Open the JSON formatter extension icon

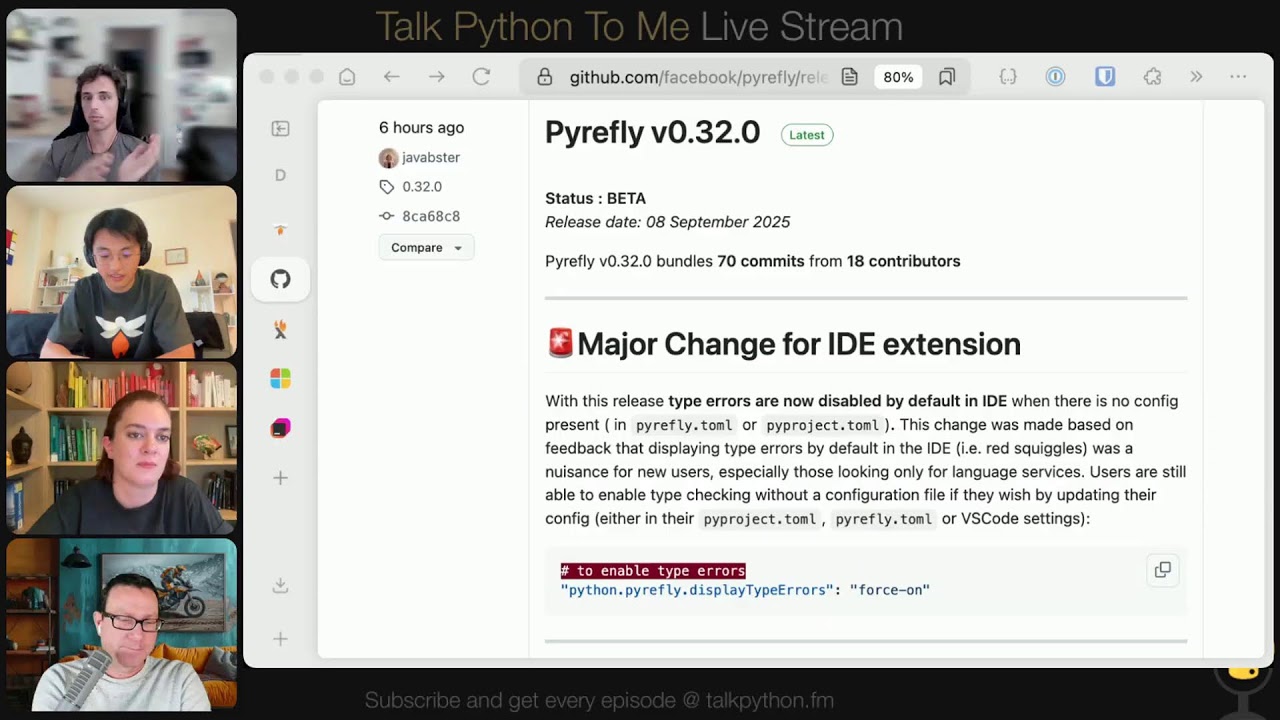point(1008,76)
